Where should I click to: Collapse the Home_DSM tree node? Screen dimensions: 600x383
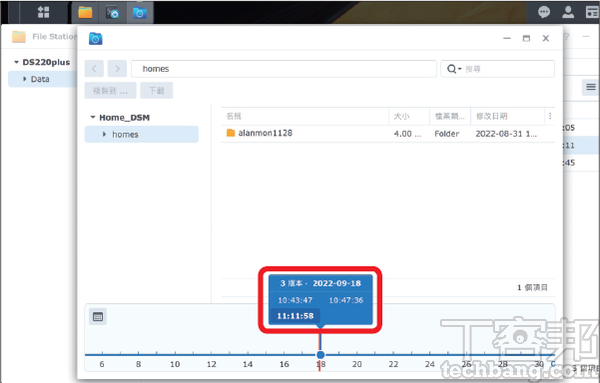click(x=93, y=117)
